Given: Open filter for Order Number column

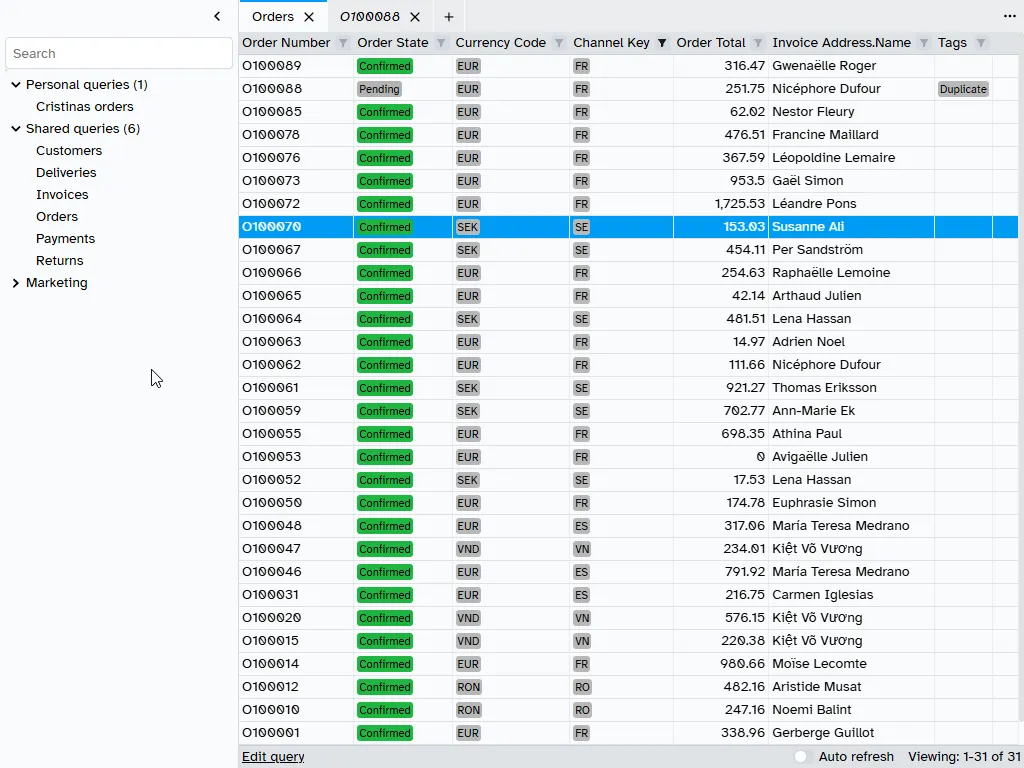Looking at the screenshot, I should click(343, 43).
